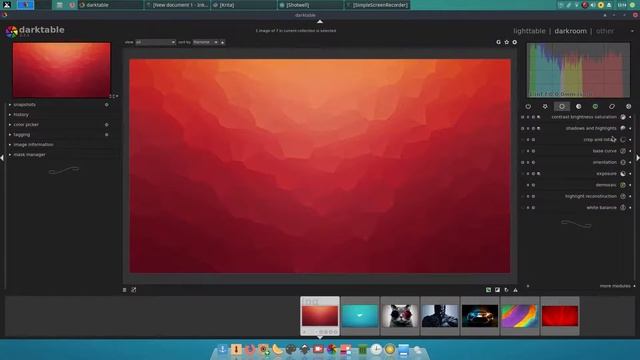Select the green color modules group tab
Viewport: 640px width, 360px height.
[595, 107]
